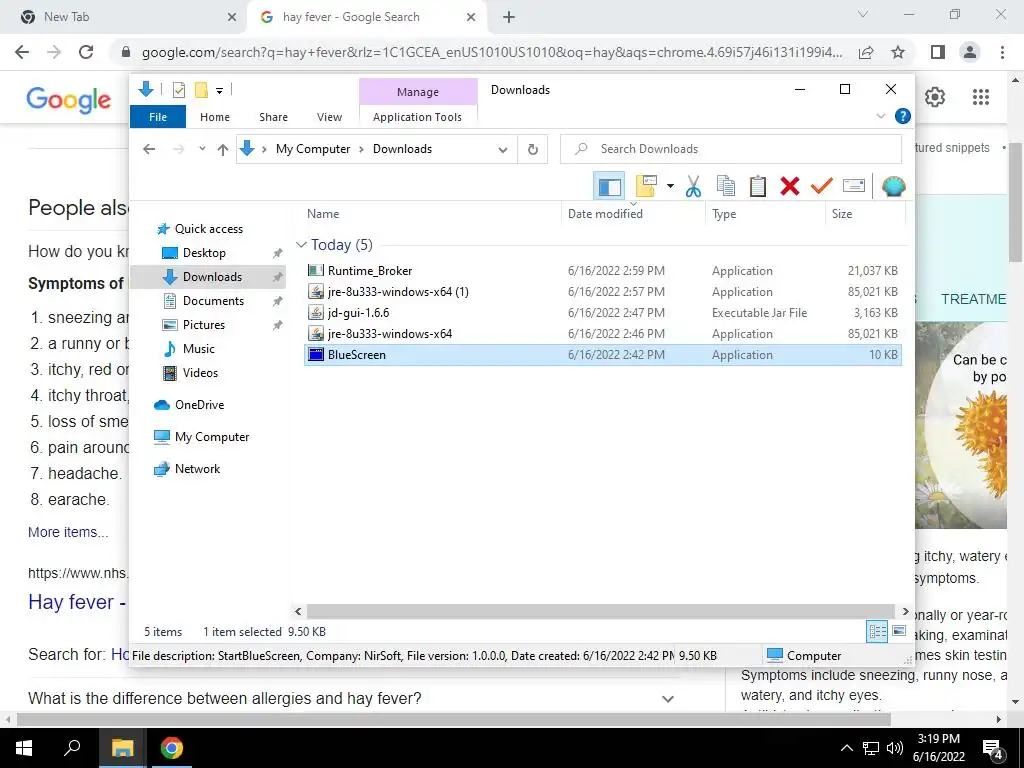
Task: Refresh the Downloads folder
Action: [533, 150]
